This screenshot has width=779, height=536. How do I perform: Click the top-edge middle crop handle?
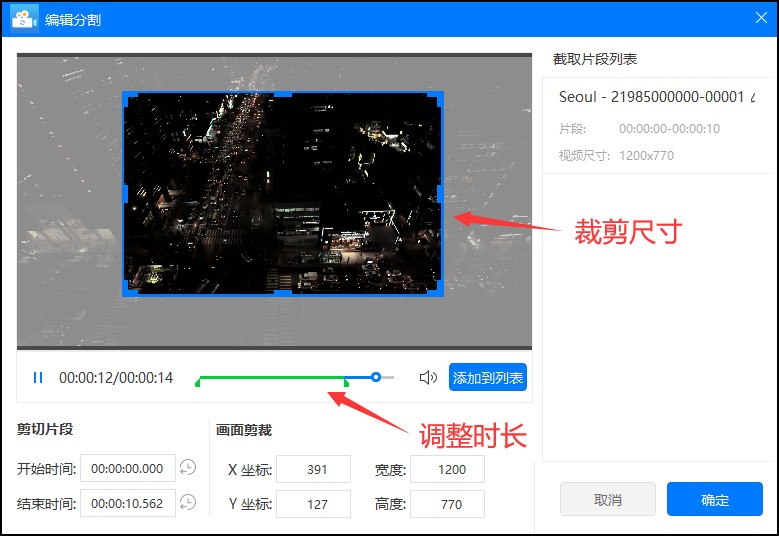[x=283, y=94]
